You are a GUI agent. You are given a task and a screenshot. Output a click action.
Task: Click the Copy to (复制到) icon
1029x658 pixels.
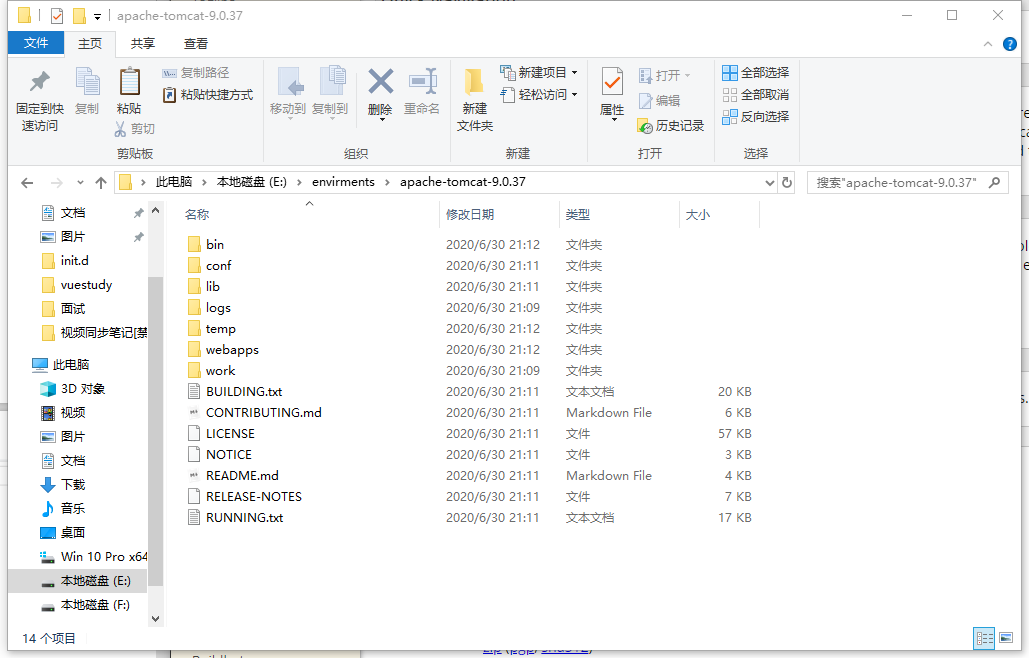click(332, 82)
